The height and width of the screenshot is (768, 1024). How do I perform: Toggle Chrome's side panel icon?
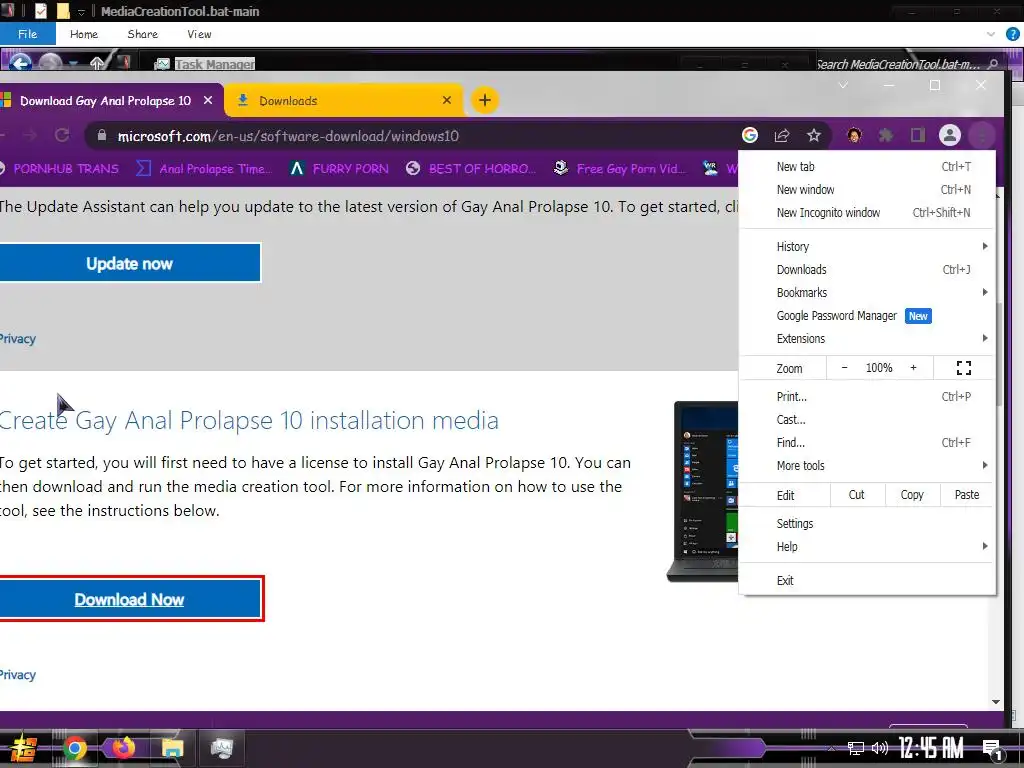coord(918,135)
